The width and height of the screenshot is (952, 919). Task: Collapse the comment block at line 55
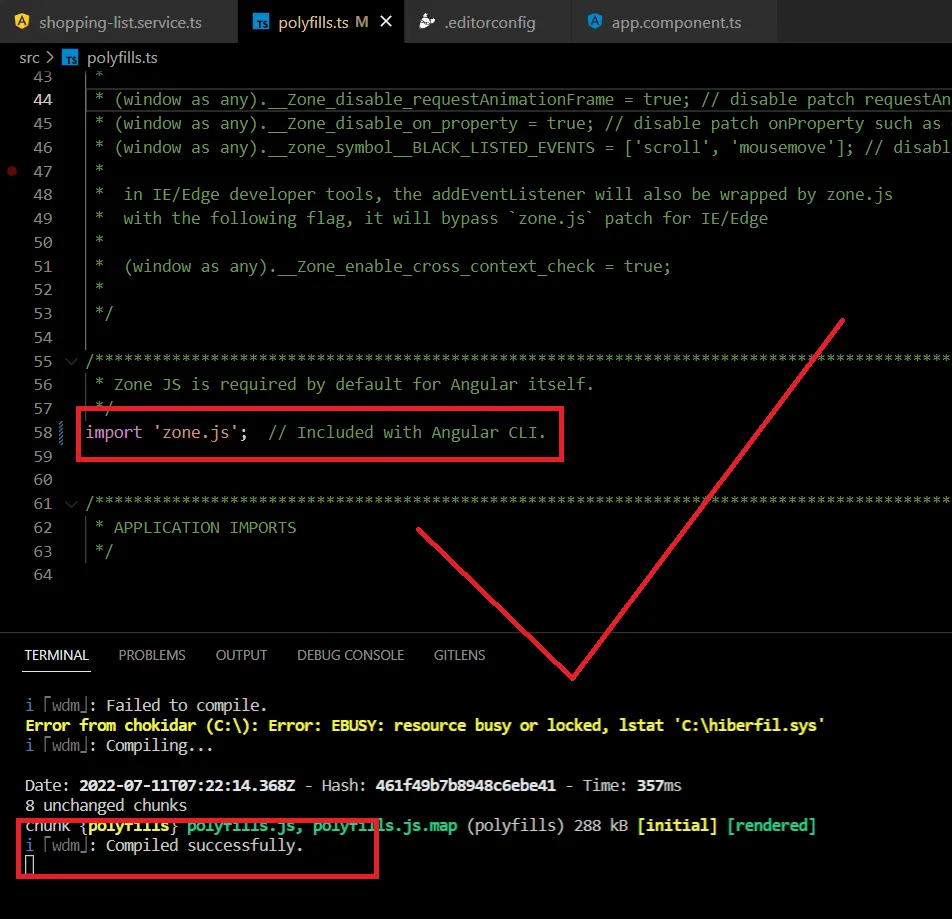(69, 361)
